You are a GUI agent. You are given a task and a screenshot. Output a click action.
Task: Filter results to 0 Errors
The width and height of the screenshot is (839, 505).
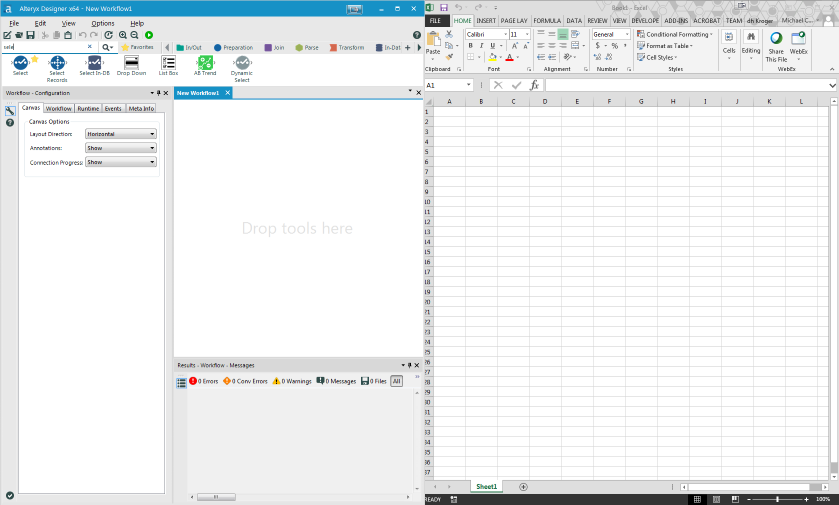pos(204,381)
